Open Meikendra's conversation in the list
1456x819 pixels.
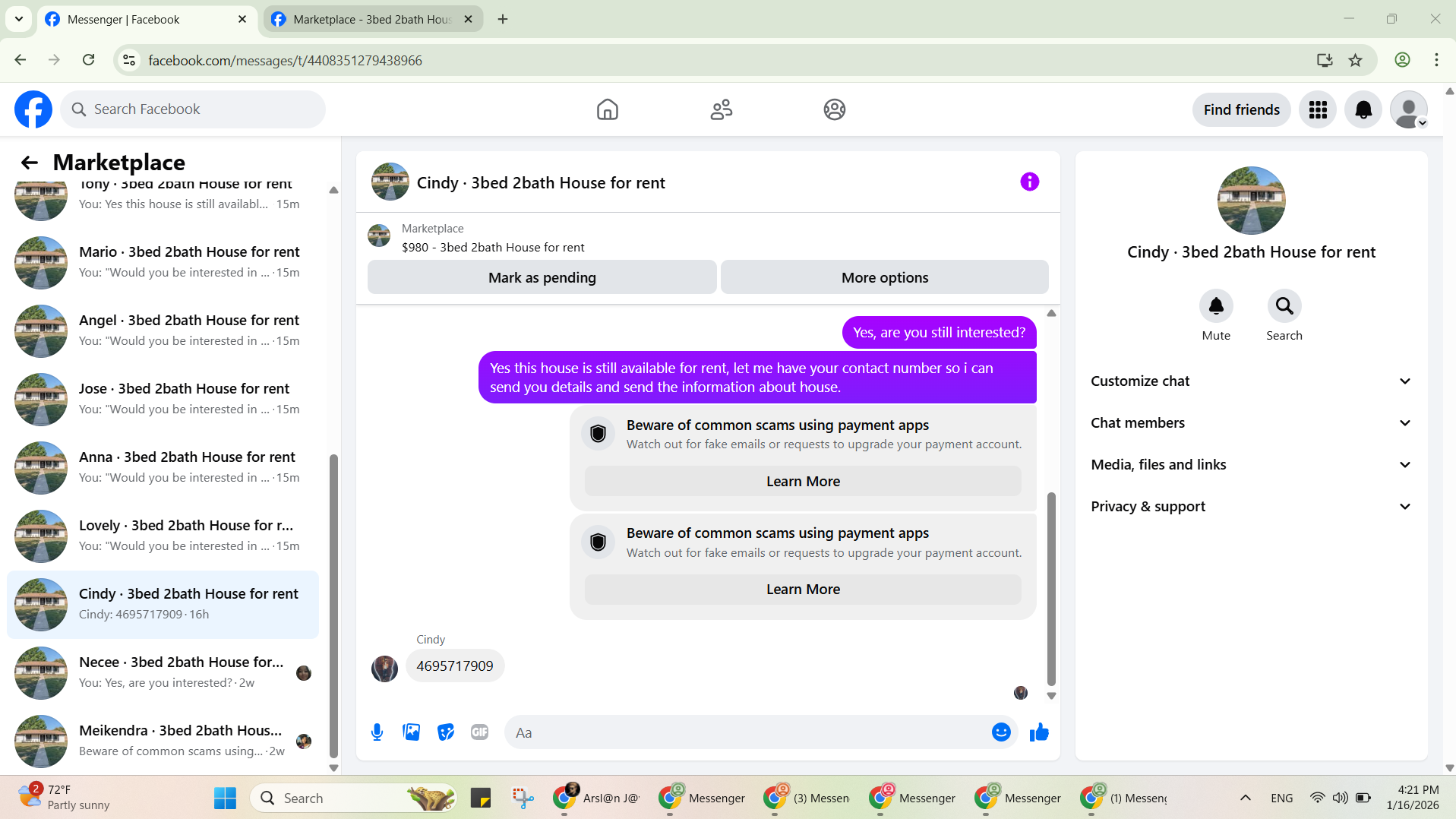(x=163, y=741)
